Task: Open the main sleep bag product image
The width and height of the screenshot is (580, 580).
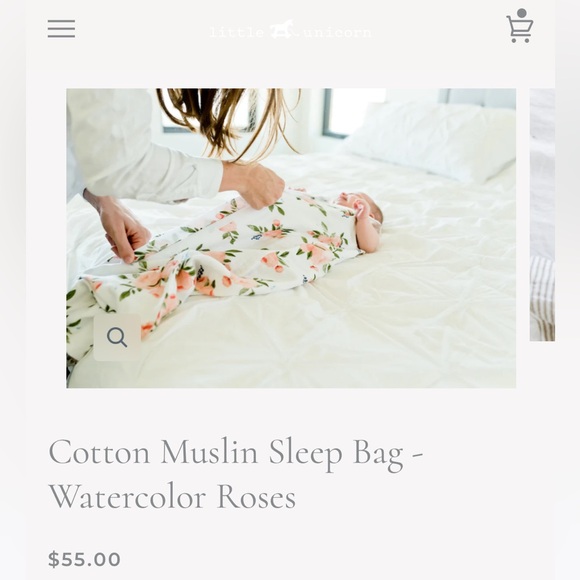Action: 291,238
